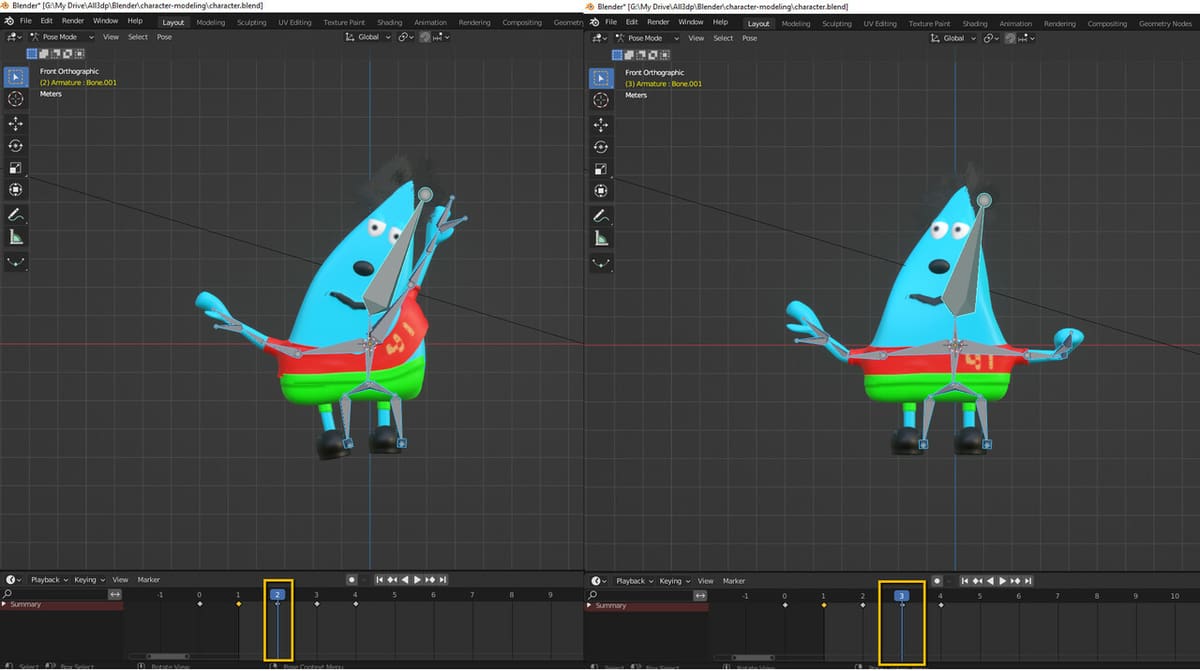Open View menu in left window 3D header
The height and width of the screenshot is (671, 1200).
110,37
